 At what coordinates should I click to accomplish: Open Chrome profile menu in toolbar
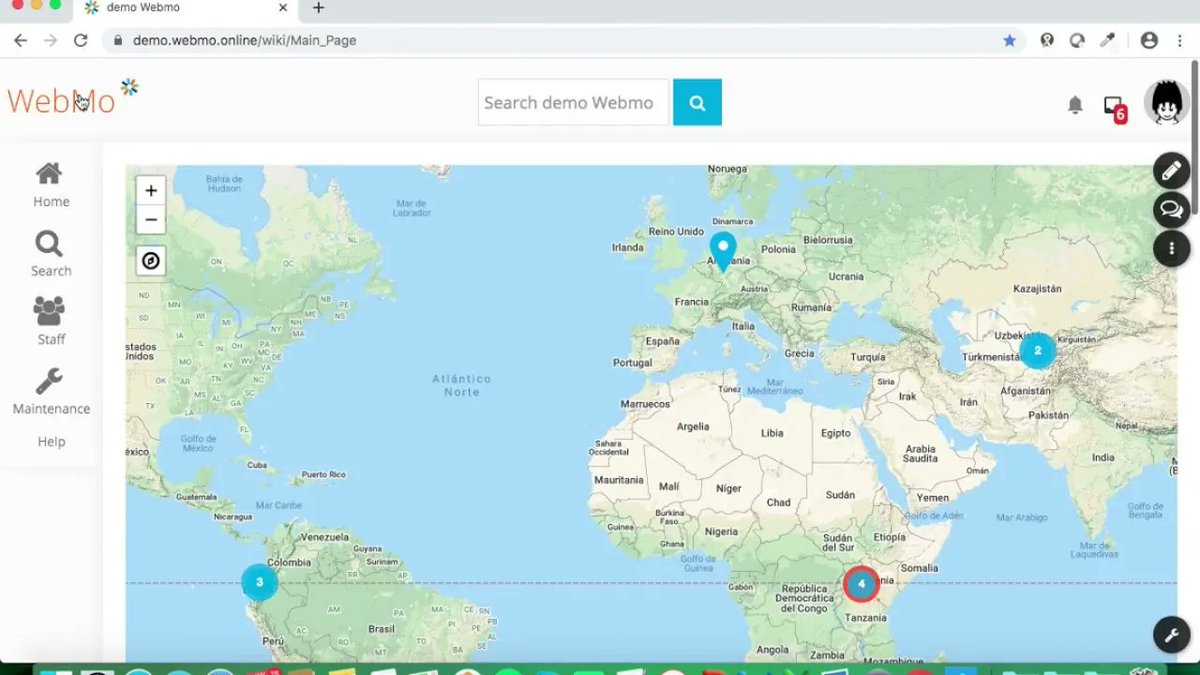coord(1148,41)
